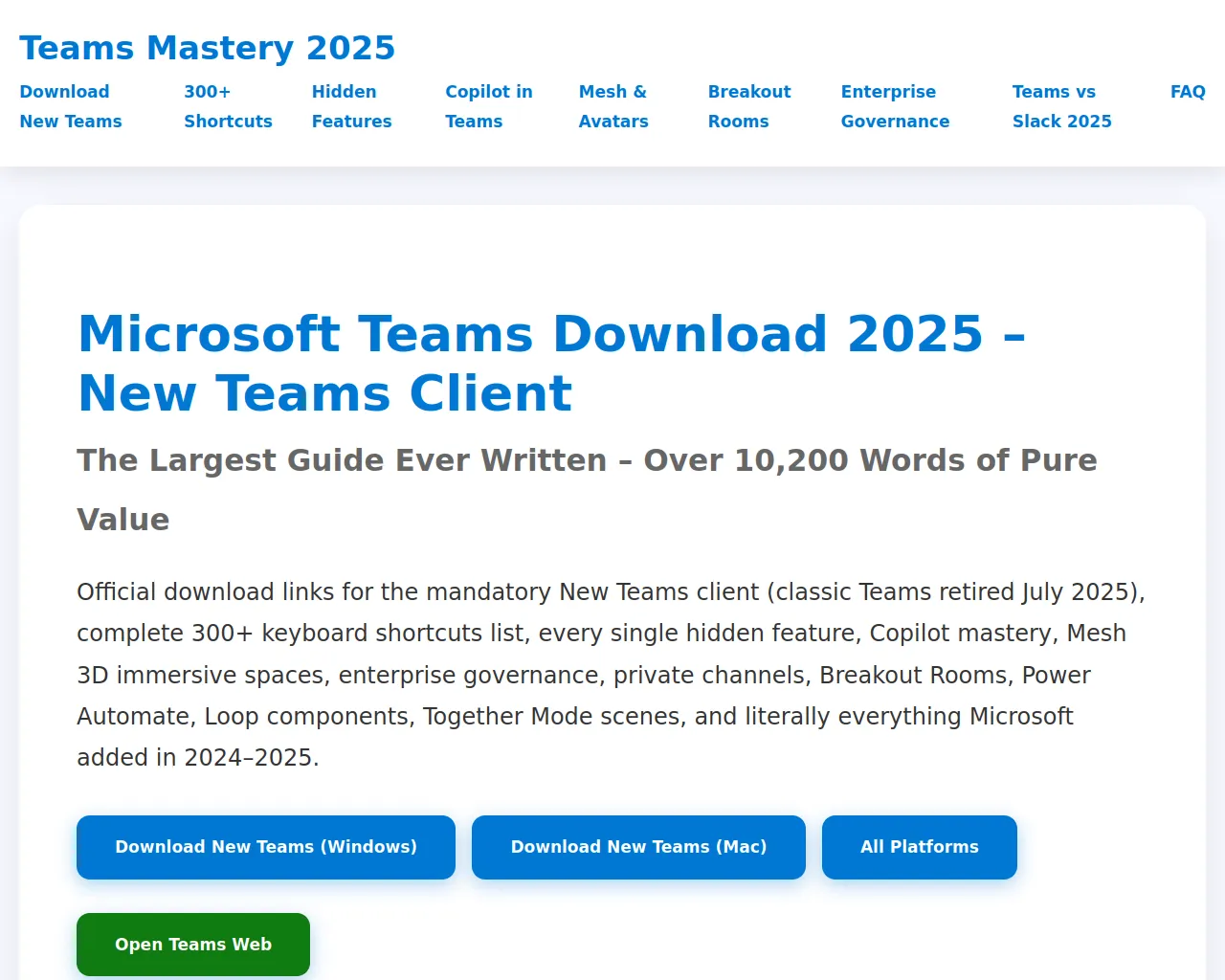Click the intro paragraph about official download links
Viewport: 1225px width, 980px height.
tap(611, 675)
